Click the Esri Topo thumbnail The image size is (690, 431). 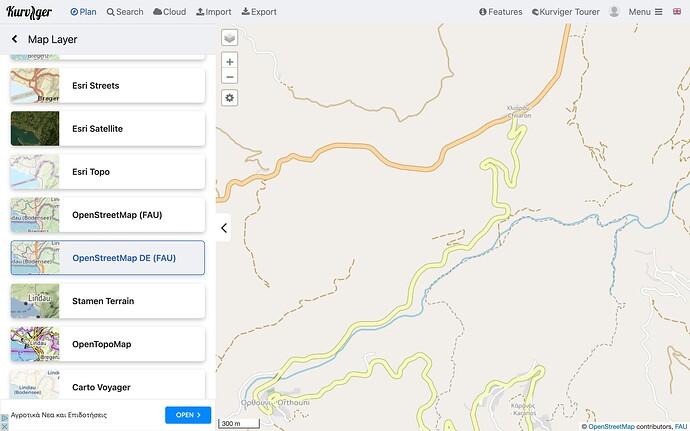35,172
